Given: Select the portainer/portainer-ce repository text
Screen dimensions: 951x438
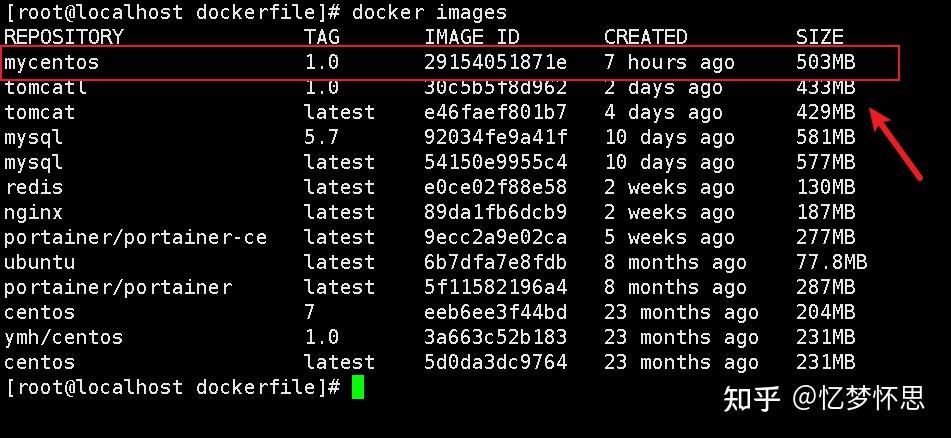Looking at the screenshot, I should (135, 237).
